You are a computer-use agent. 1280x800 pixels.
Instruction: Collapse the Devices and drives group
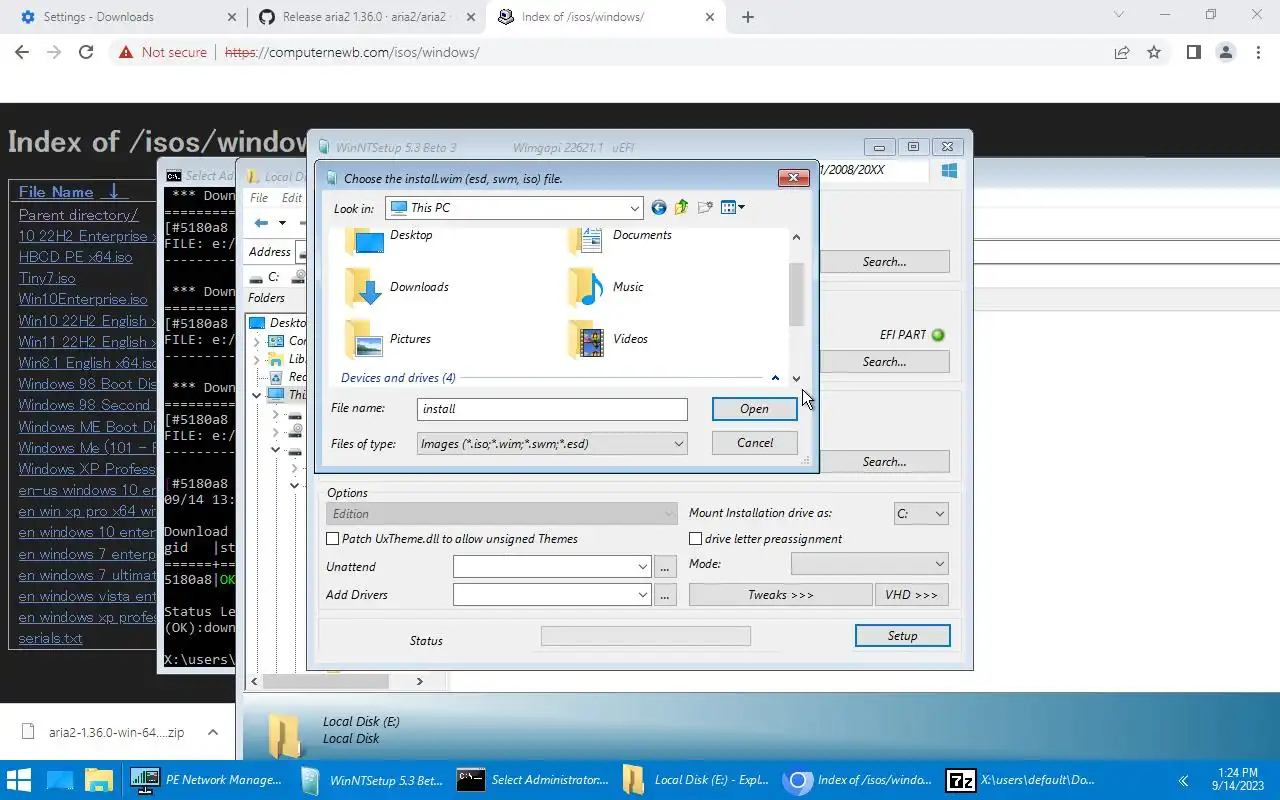click(775, 378)
